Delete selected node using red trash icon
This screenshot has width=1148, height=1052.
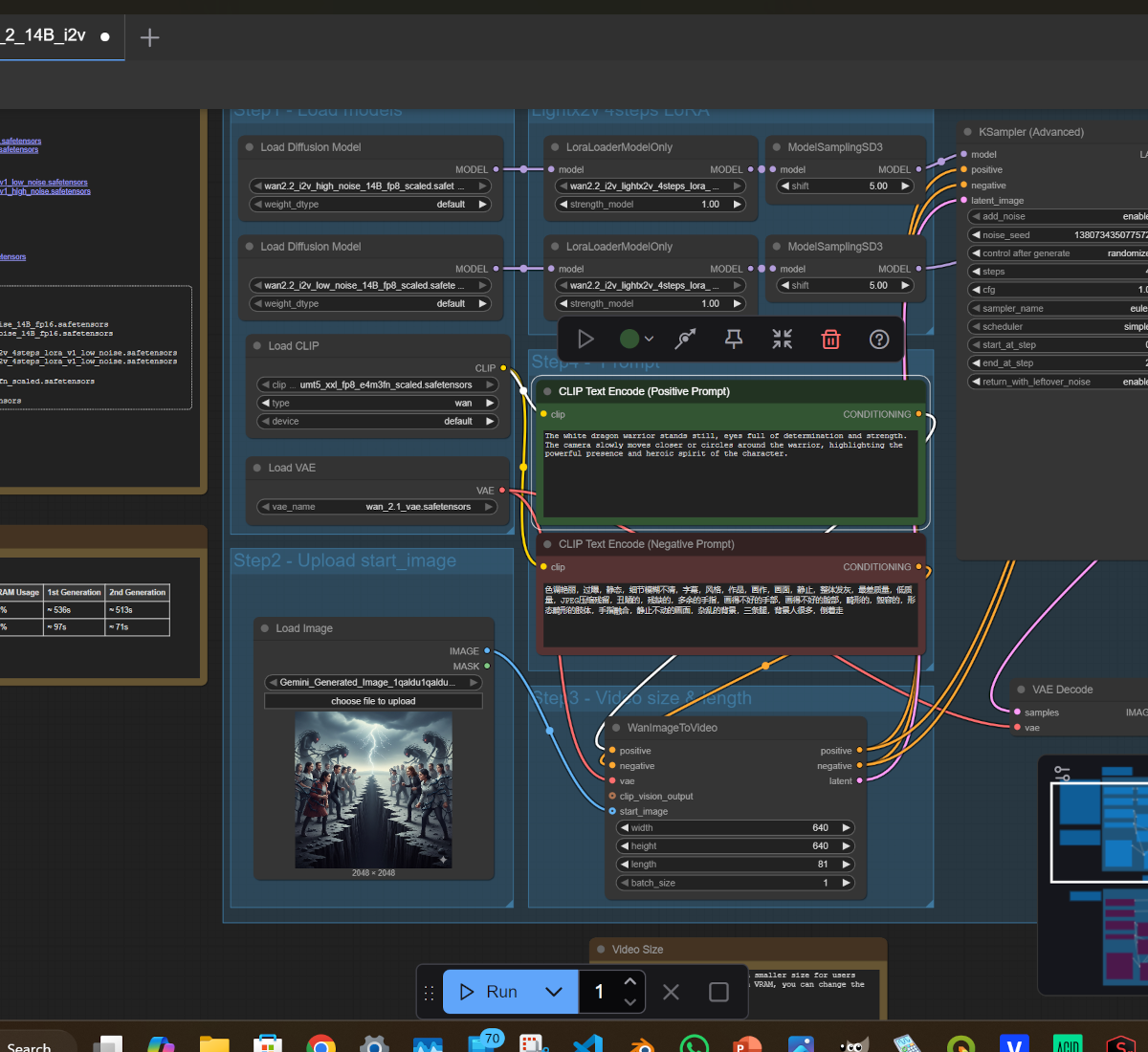[x=830, y=340]
